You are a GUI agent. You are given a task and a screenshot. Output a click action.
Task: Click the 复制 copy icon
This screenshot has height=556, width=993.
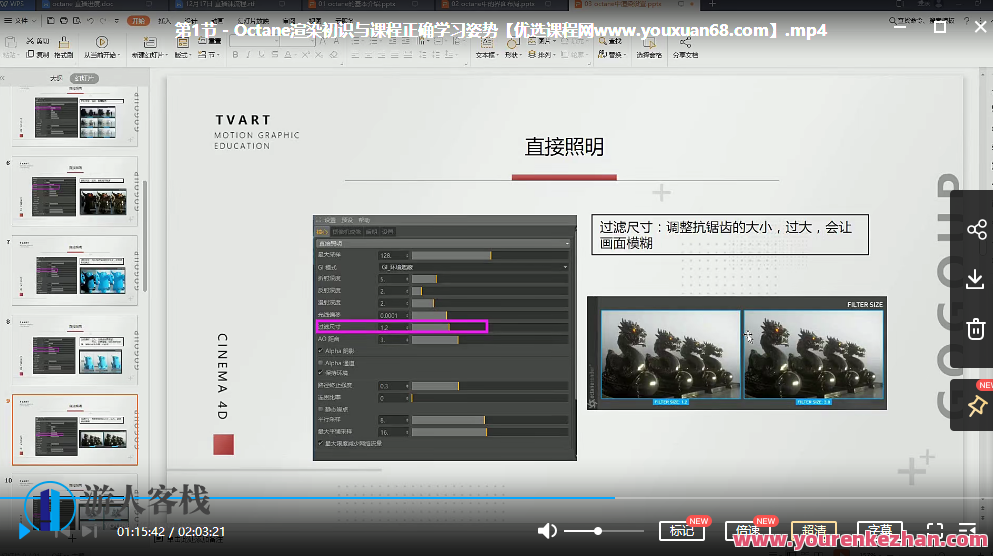38,55
